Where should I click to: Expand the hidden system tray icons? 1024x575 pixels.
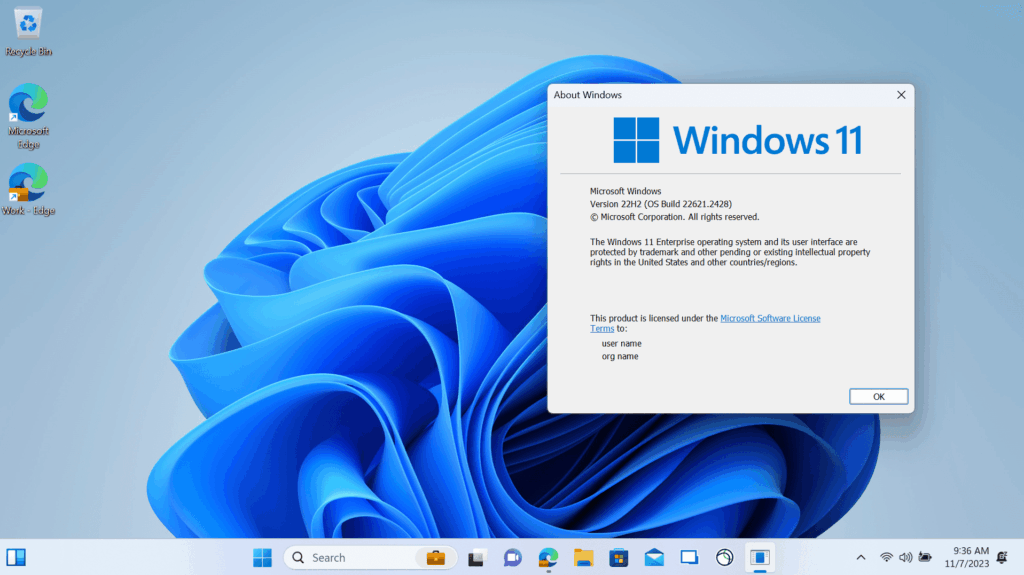861,557
